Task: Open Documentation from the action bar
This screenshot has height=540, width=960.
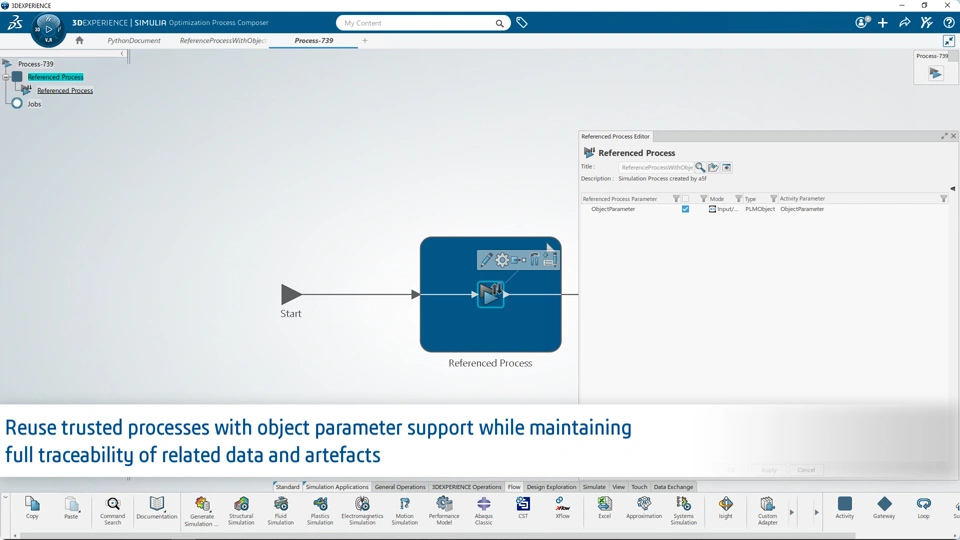Action: pyautogui.click(x=157, y=508)
